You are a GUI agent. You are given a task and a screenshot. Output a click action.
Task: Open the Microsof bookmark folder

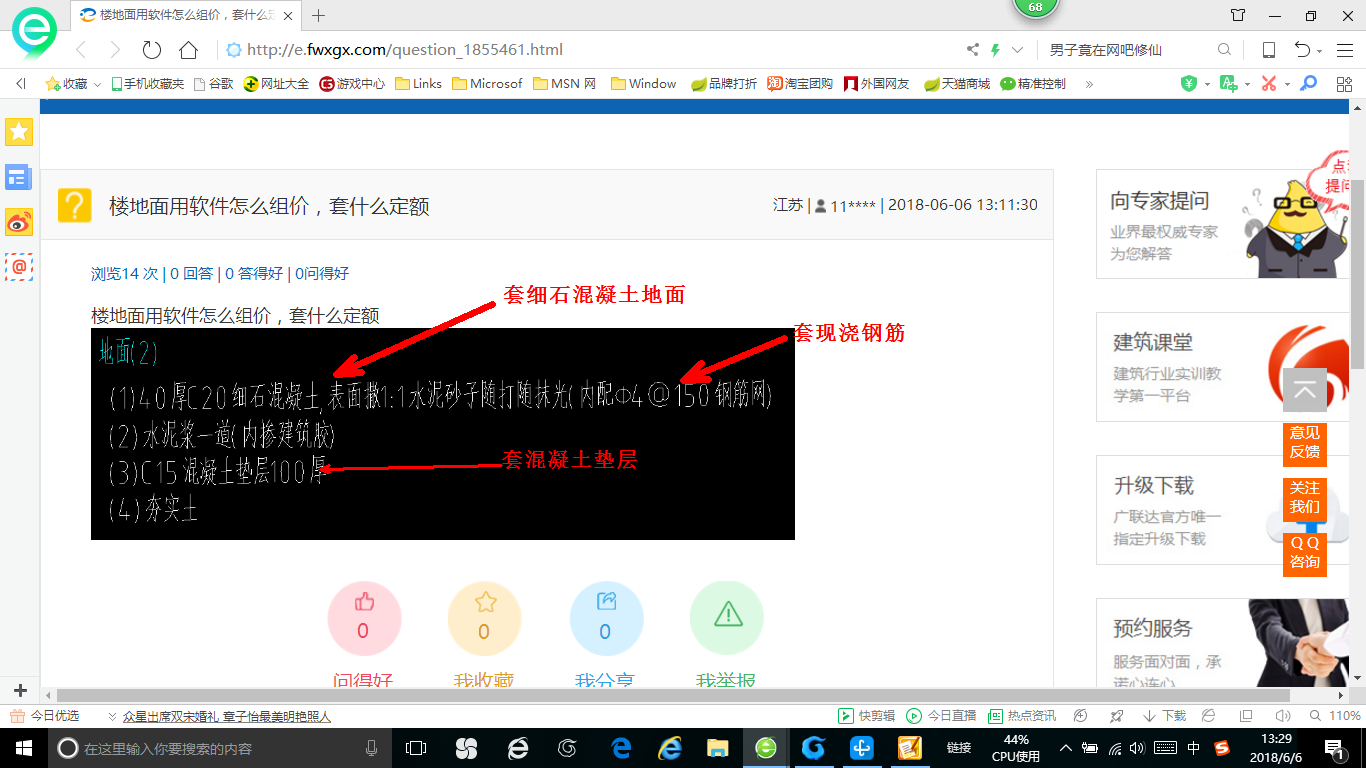[487, 84]
